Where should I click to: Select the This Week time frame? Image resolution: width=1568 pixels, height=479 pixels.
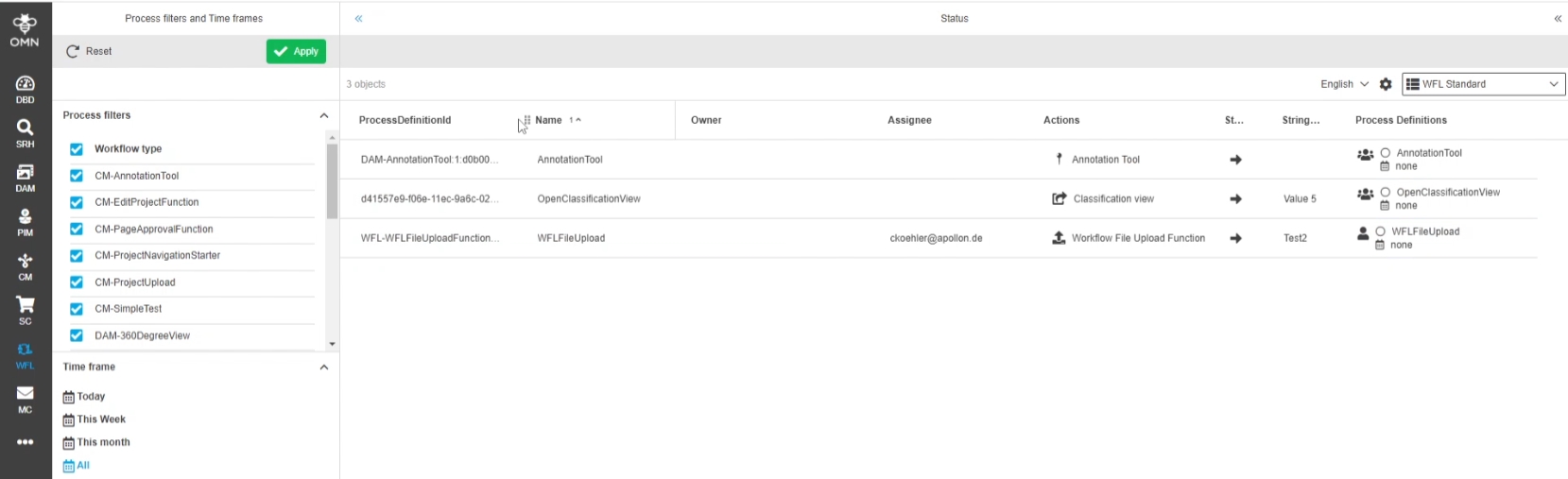pos(100,419)
